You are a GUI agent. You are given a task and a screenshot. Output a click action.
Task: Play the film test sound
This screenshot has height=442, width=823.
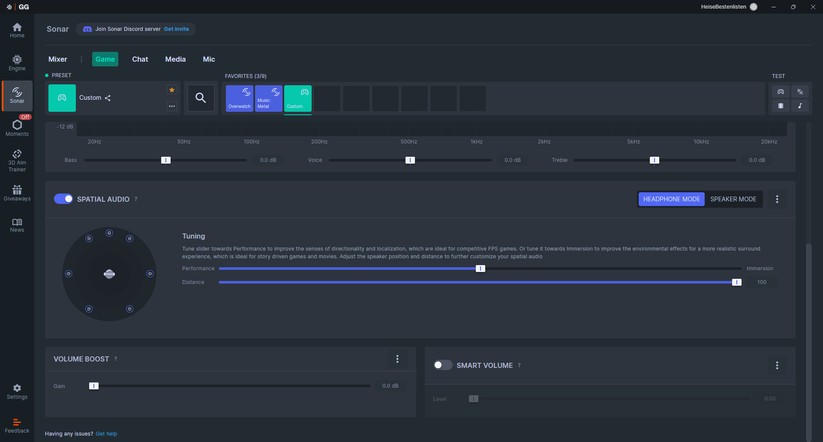780,106
